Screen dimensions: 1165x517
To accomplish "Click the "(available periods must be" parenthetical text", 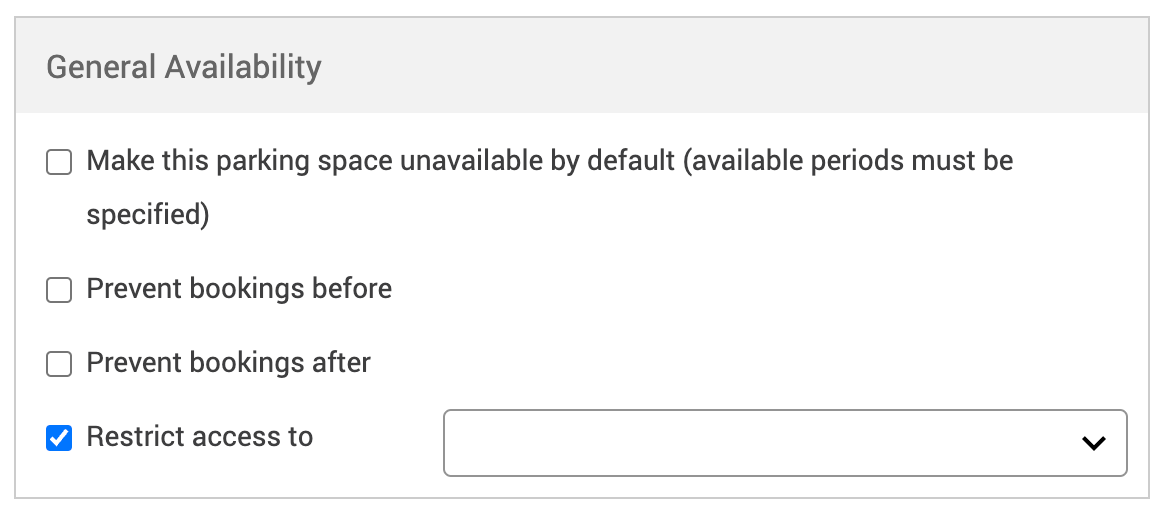I will (x=848, y=161).
